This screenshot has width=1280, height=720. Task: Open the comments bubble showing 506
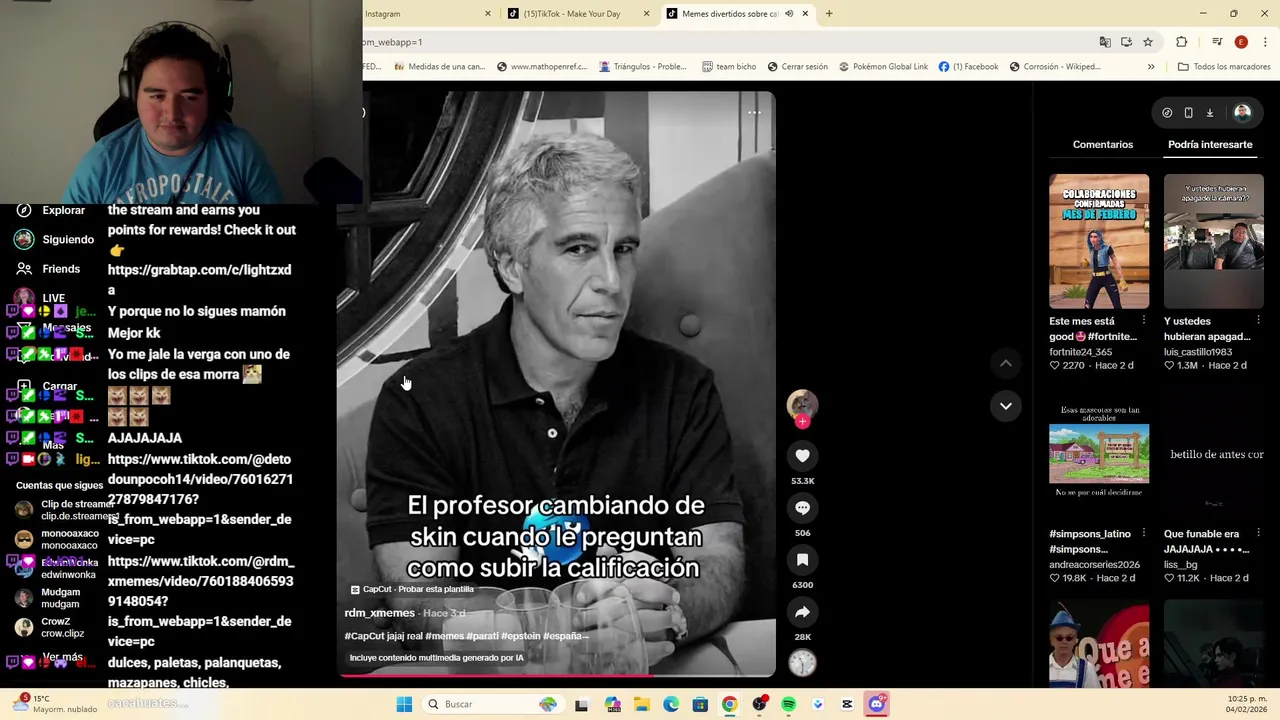[802, 508]
